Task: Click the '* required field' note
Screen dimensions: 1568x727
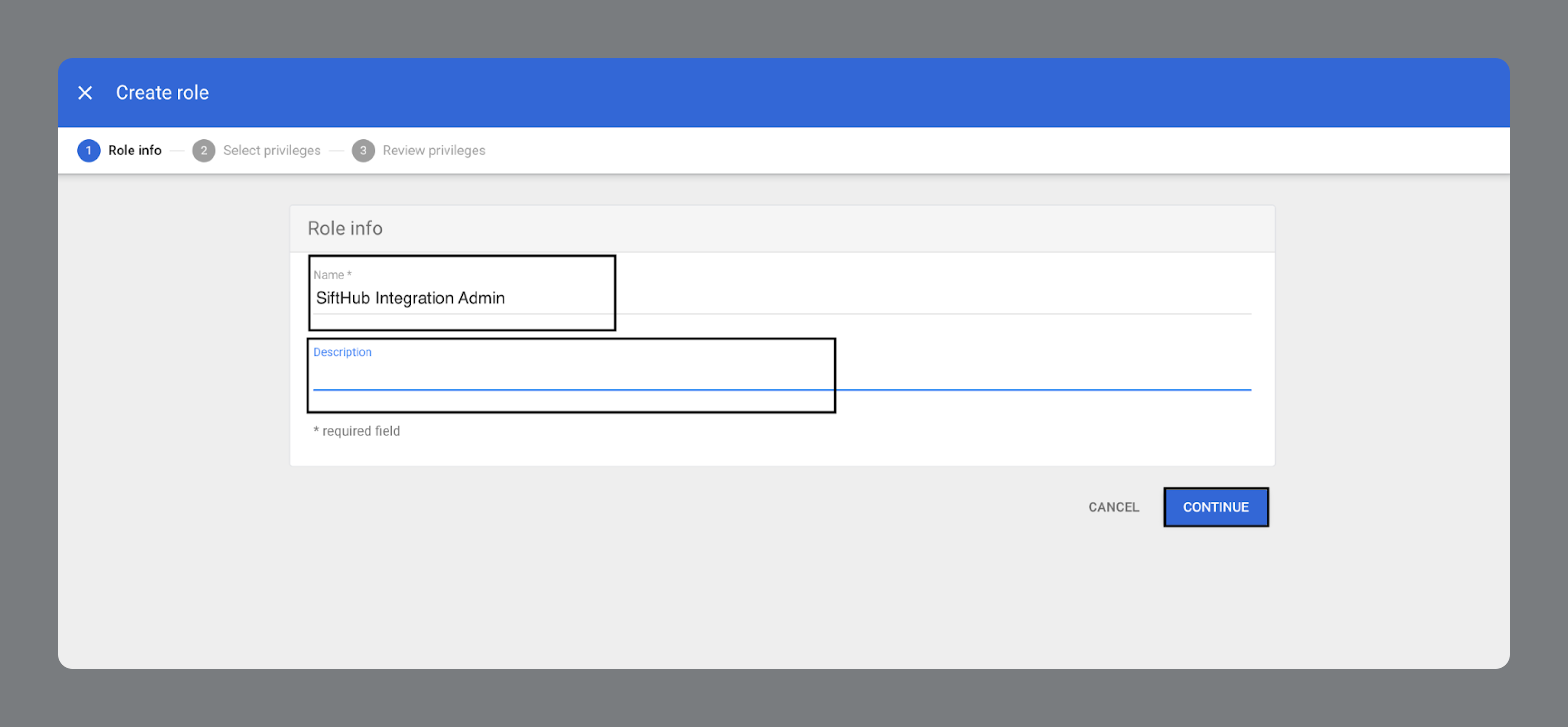Action: pos(356,431)
